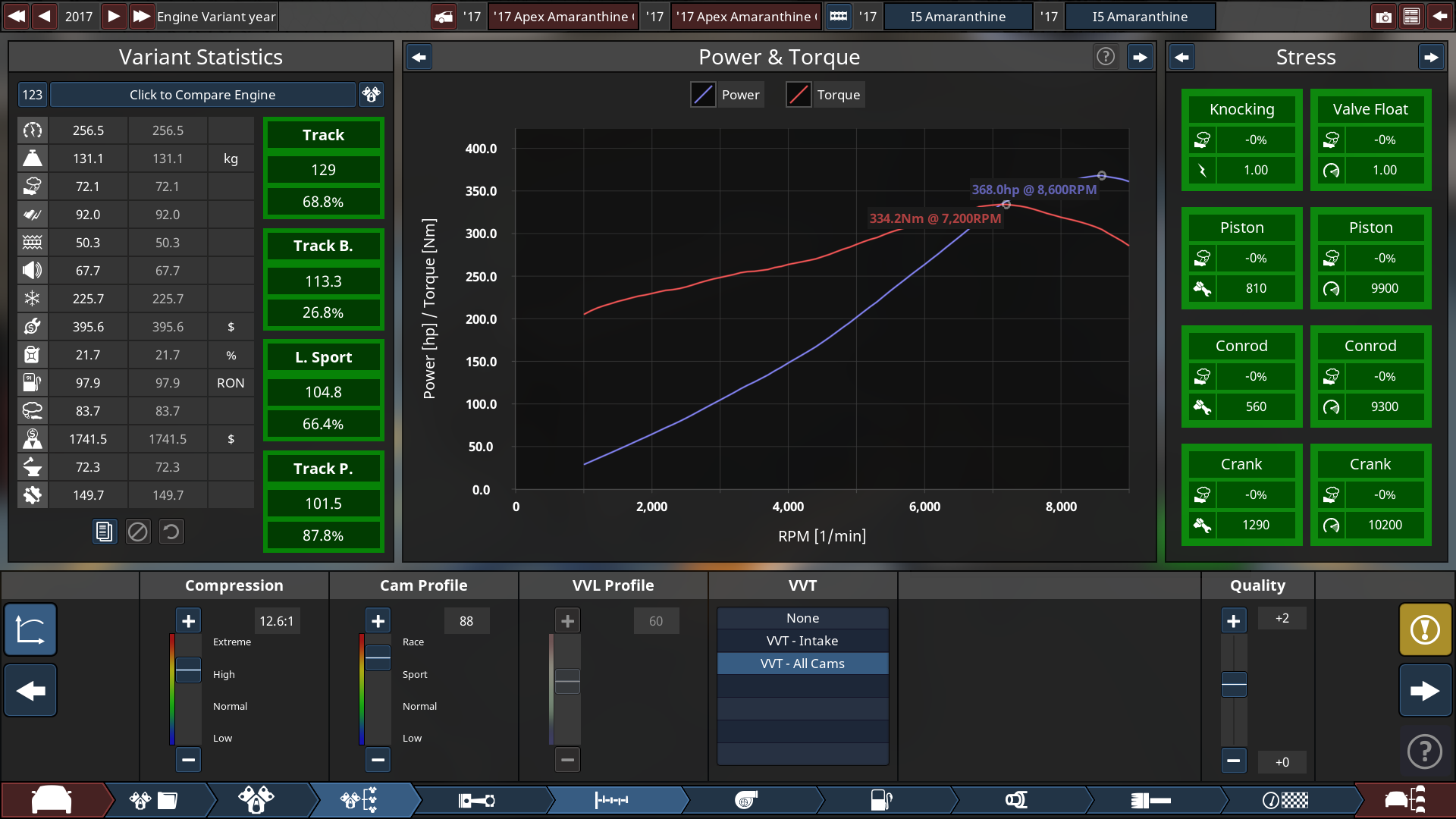Viewport: 1456px width, 819px height.
Task: Increase compression with the plus button
Action: 188,621
